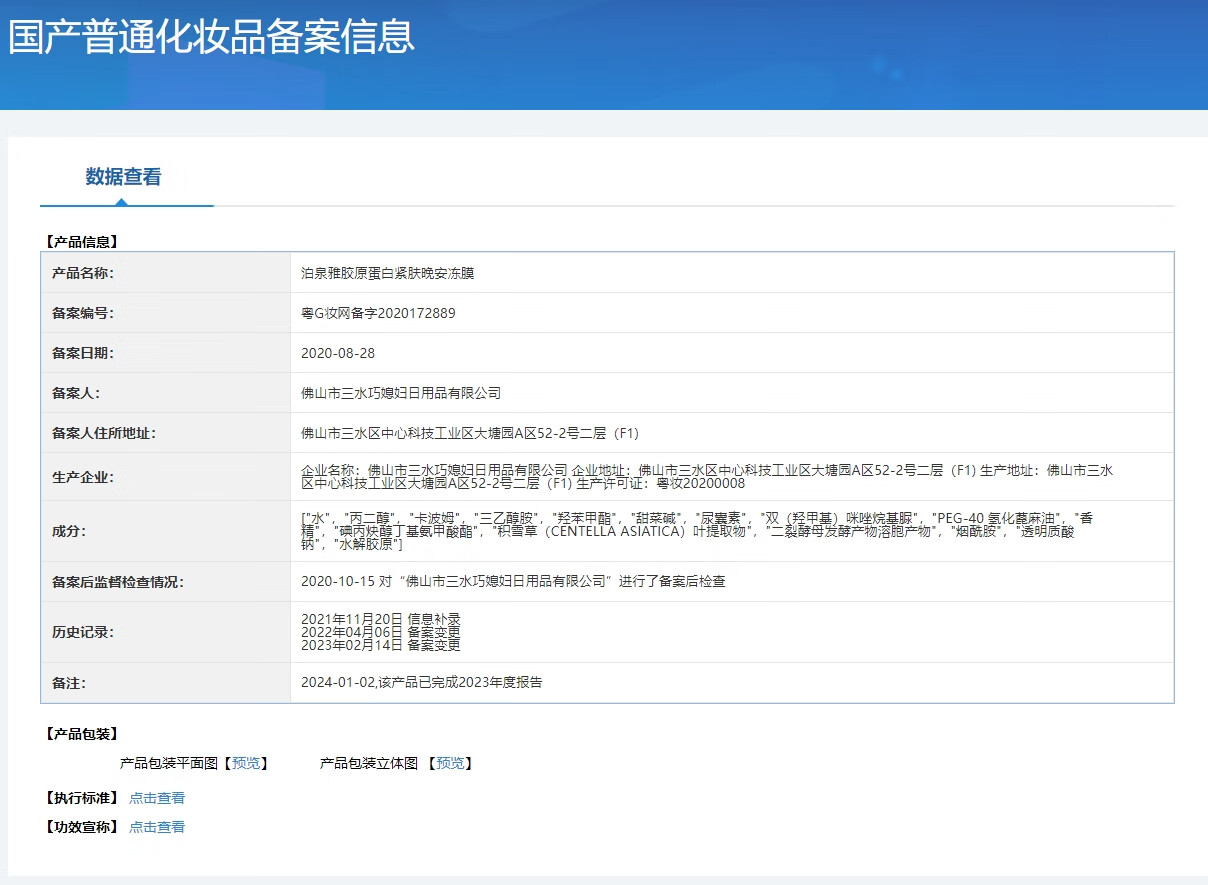Click the 生产企业 details text
The image size is (1208, 885).
click(706, 477)
